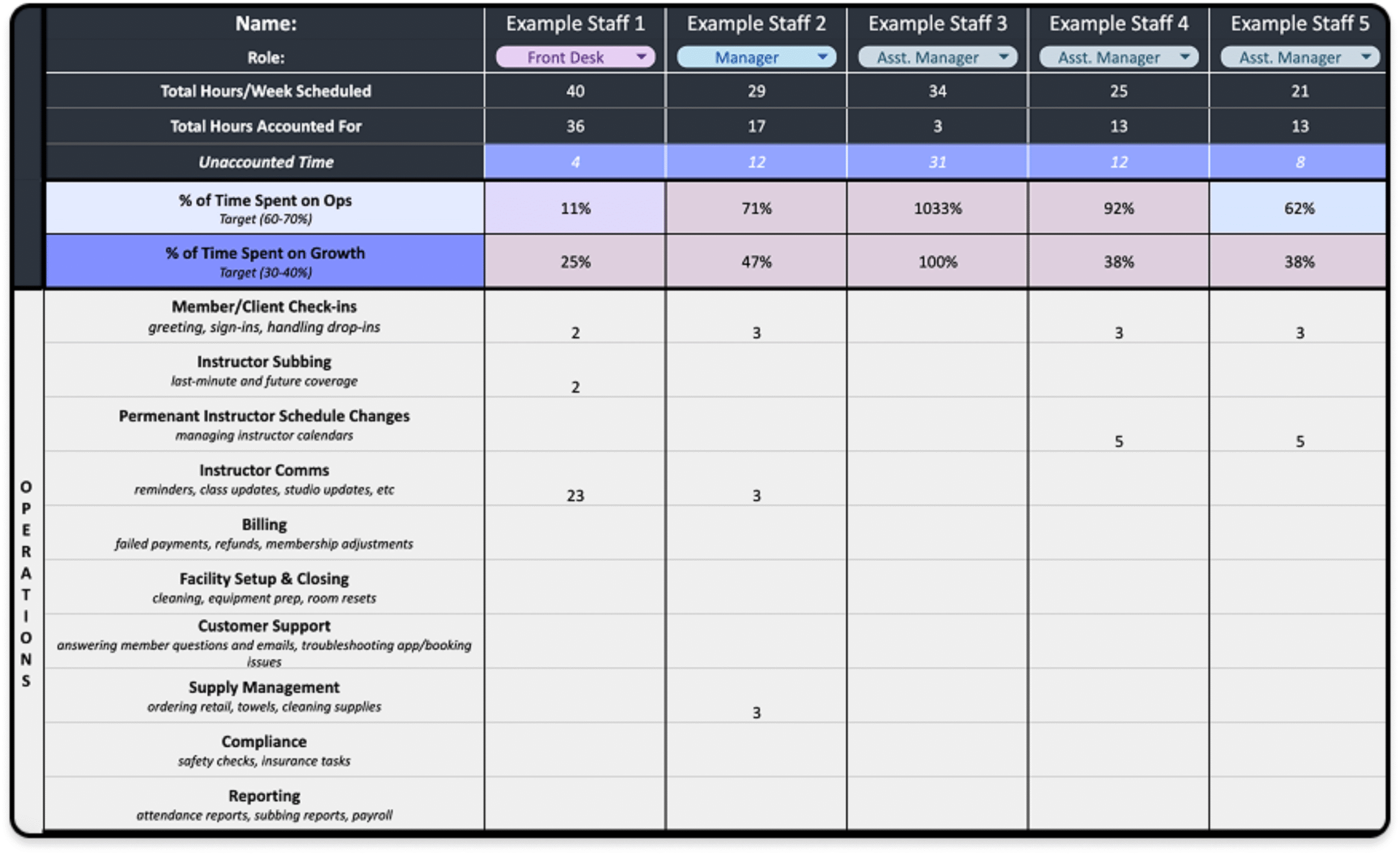Click Staff 5 Growth percentage cell
This screenshot has height=854, width=1400.
[x=1299, y=262]
